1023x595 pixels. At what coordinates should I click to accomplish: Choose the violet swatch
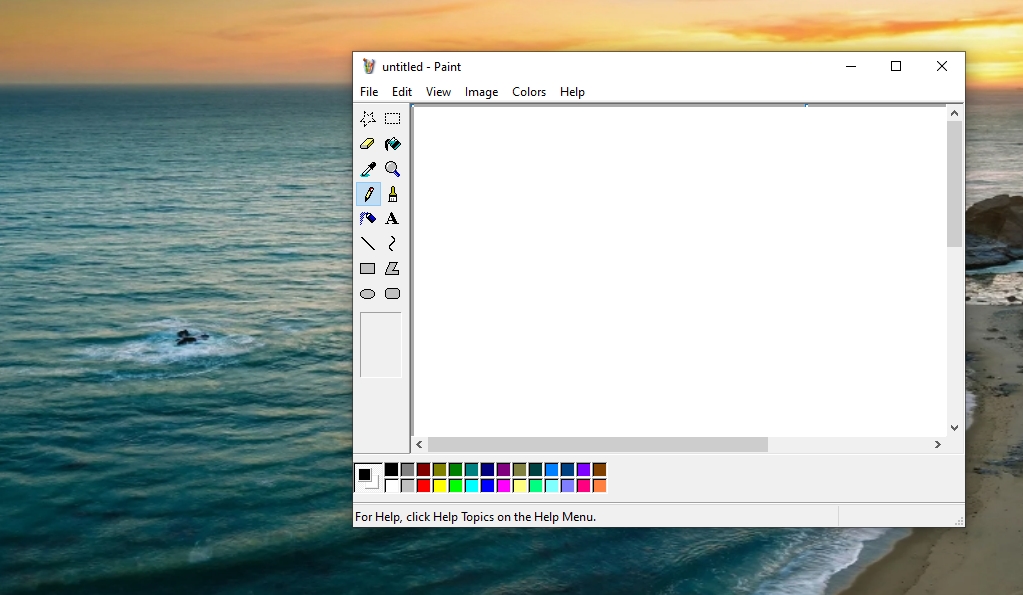tap(583, 470)
